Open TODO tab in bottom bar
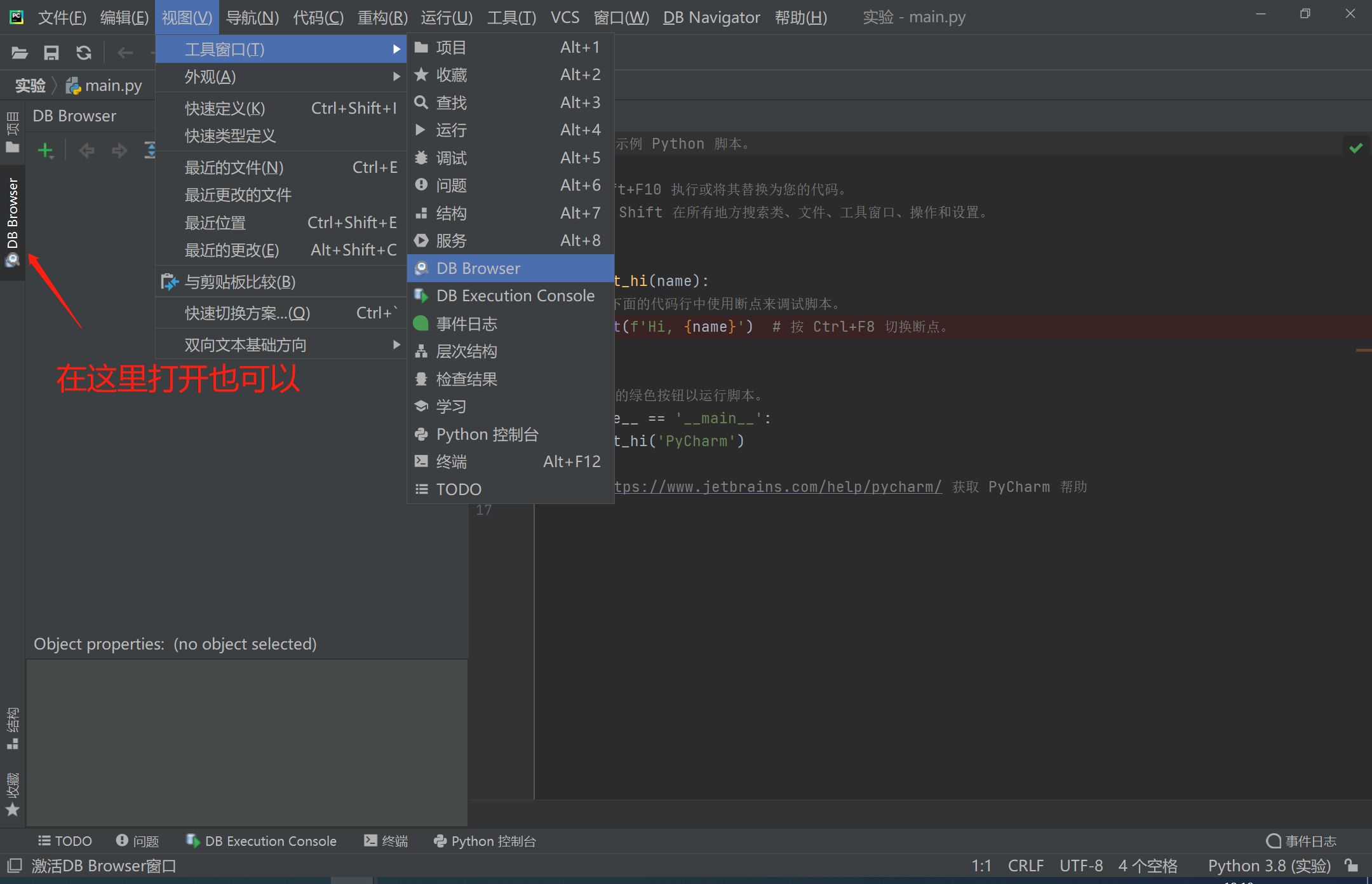This screenshot has width=1372, height=884. point(65,841)
